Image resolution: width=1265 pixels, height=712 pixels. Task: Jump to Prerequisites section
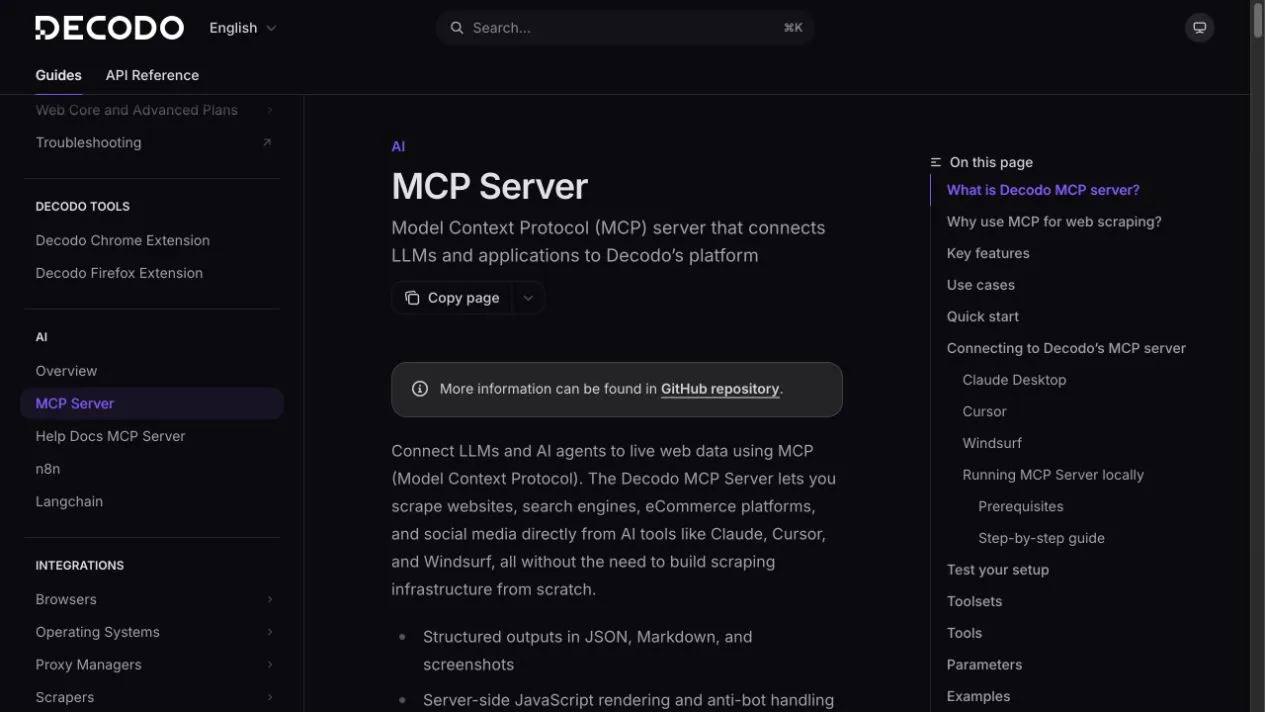coord(1021,506)
